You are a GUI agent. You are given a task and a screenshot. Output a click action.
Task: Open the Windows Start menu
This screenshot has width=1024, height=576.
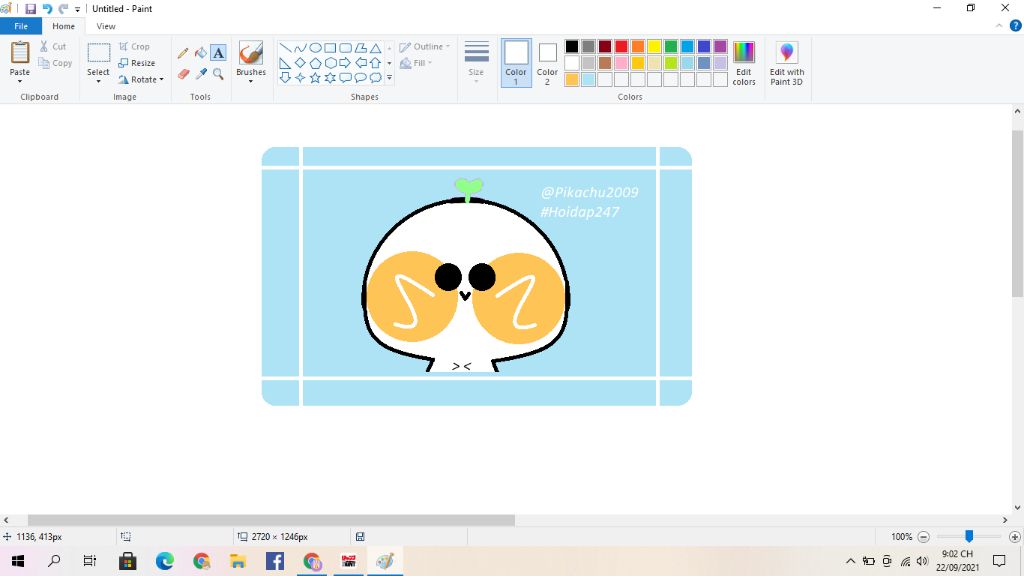point(18,561)
